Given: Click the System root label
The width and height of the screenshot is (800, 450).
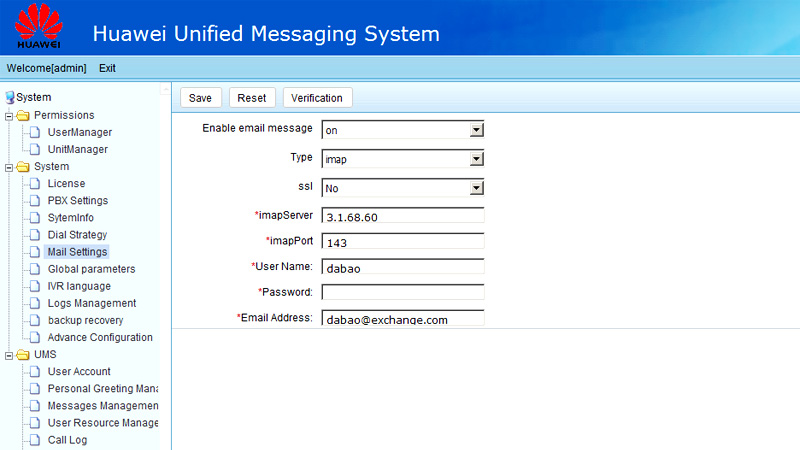Looking at the screenshot, I should [34, 97].
